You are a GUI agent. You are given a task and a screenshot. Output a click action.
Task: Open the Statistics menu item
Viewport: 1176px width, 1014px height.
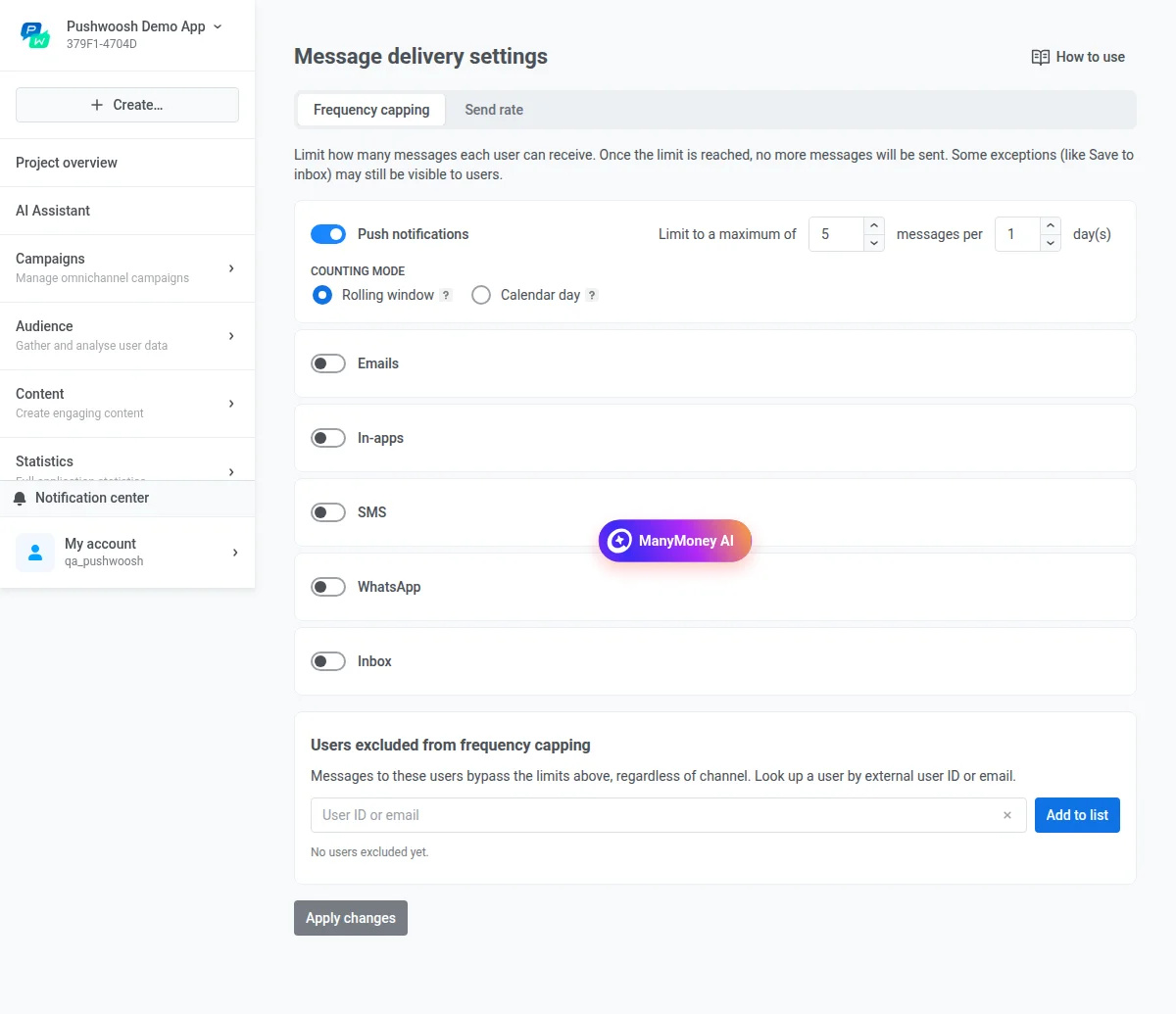pyautogui.click(x=127, y=459)
